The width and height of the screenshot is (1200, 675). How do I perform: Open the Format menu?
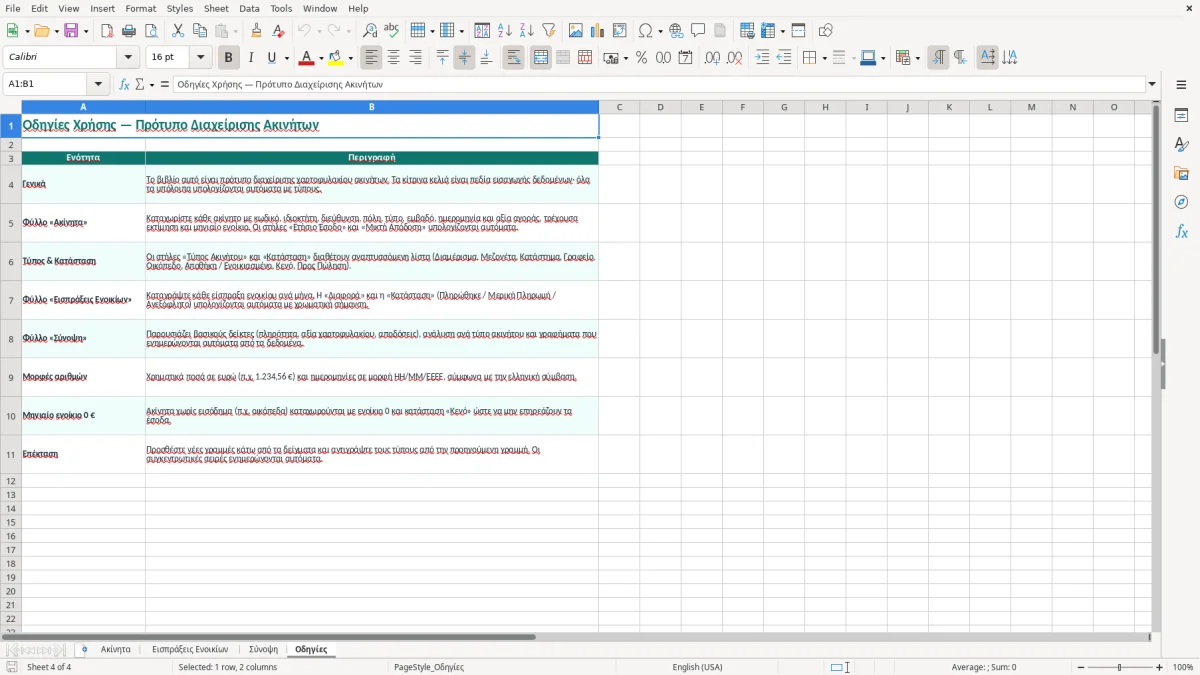click(141, 8)
